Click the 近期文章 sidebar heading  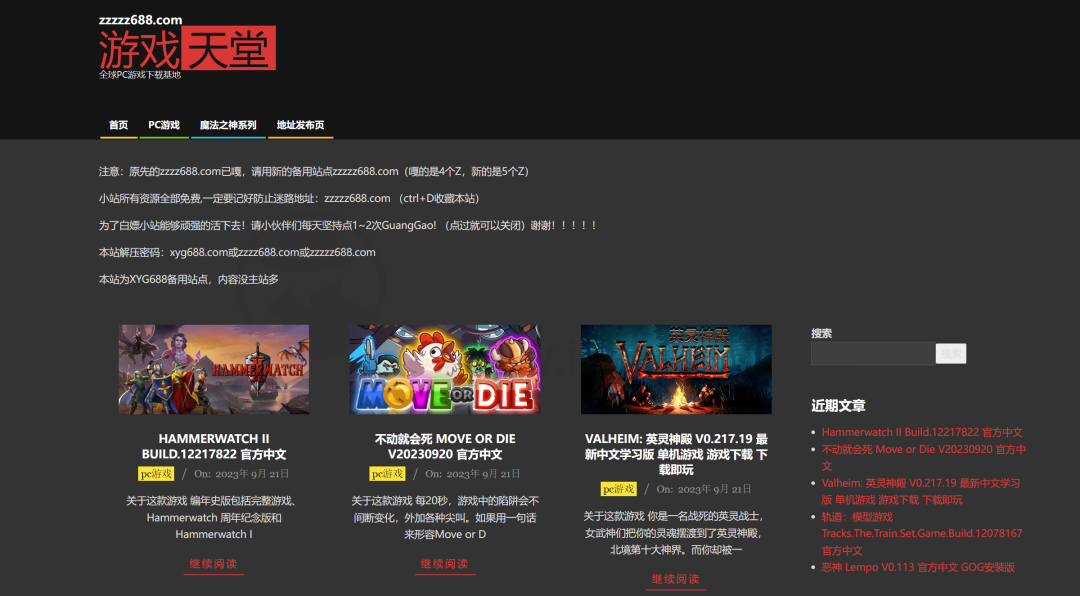838,406
